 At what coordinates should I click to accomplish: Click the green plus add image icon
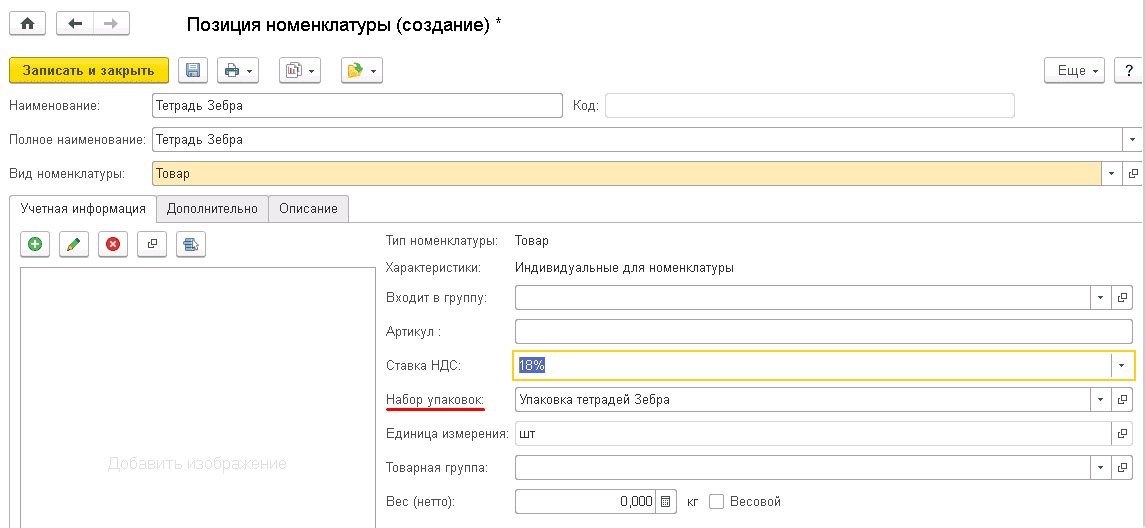[x=35, y=244]
